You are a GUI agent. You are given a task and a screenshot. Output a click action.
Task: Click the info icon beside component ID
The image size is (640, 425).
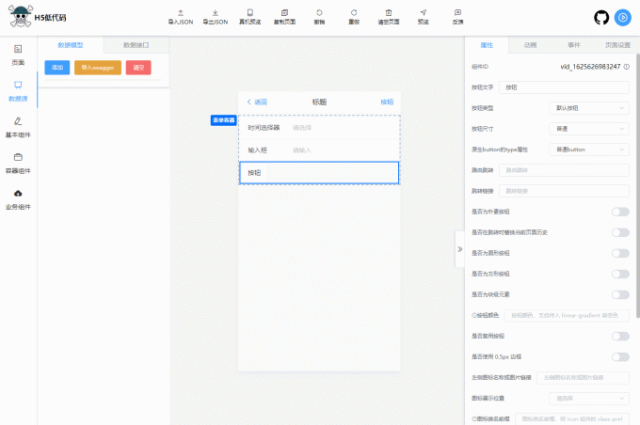627,67
